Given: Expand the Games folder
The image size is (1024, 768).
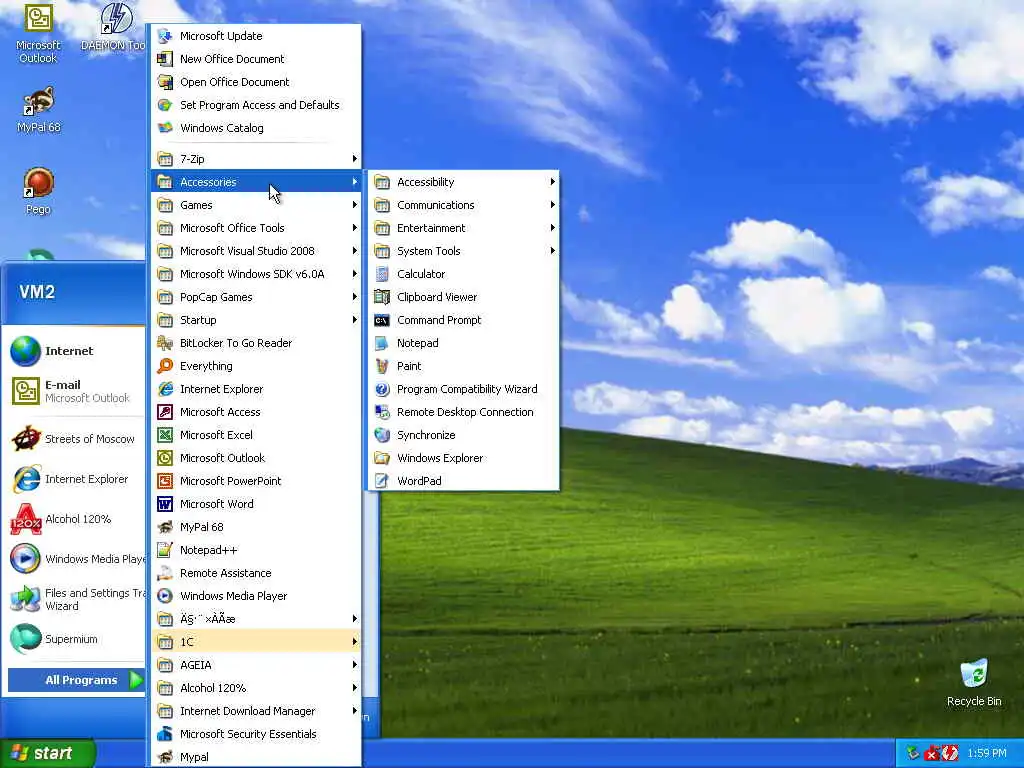Looking at the screenshot, I should [x=256, y=205].
